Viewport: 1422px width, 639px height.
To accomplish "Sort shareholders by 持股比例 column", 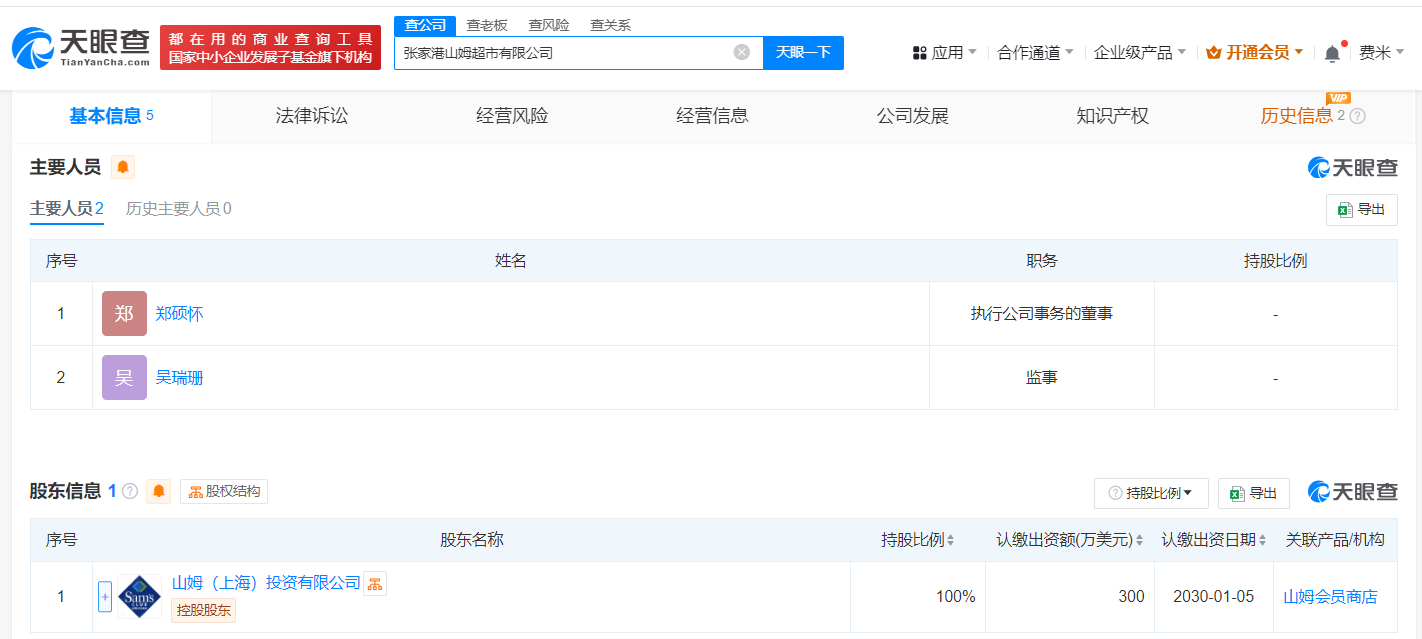I will coord(917,540).
